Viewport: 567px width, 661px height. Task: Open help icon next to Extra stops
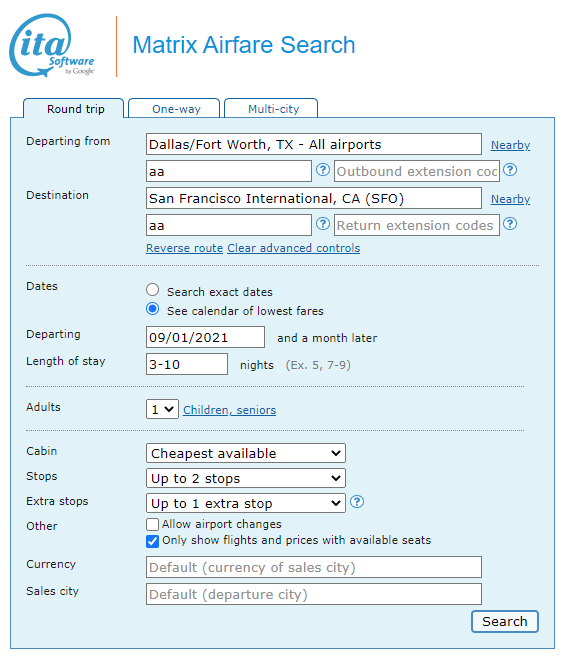357,502
